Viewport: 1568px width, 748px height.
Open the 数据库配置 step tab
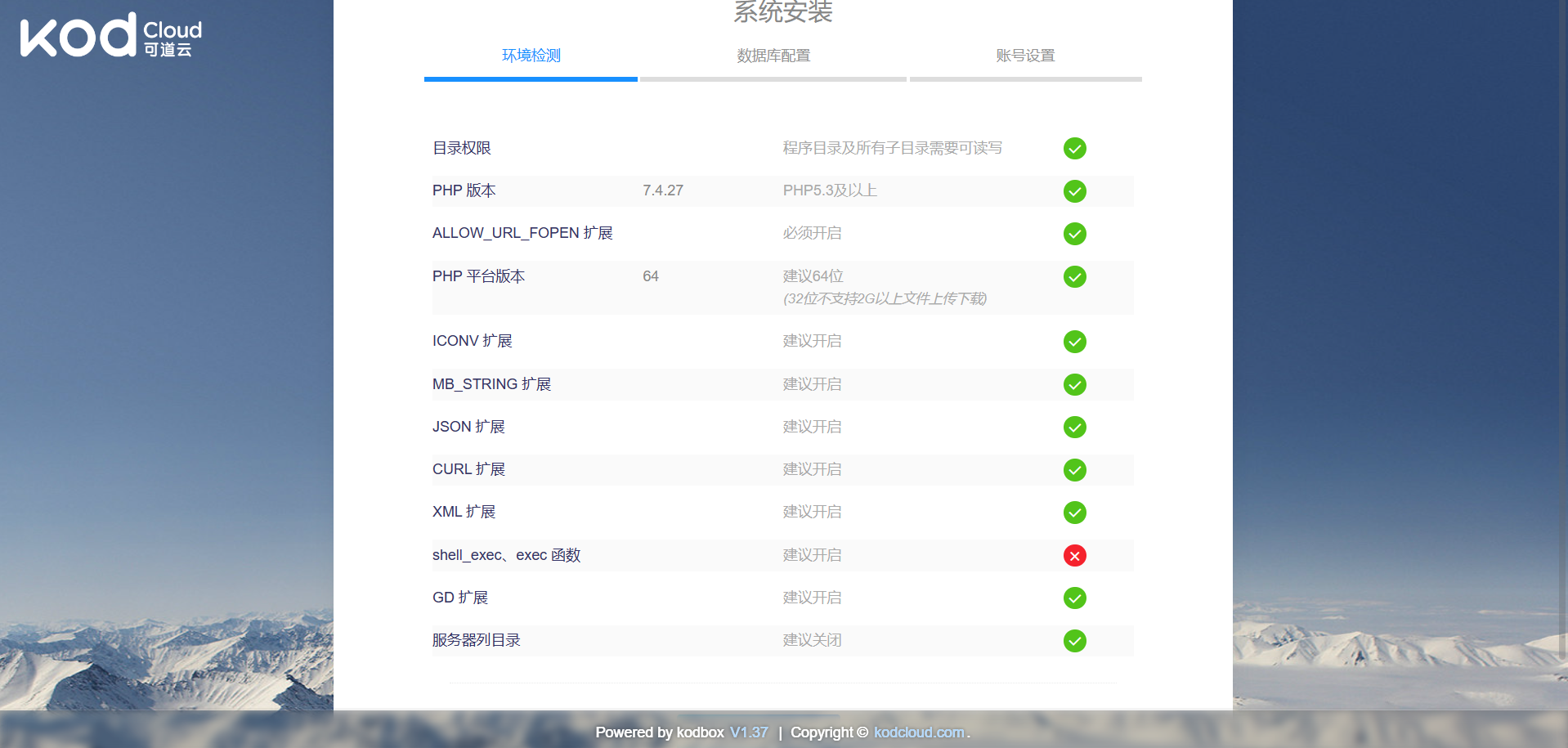(x=773, y=56)
